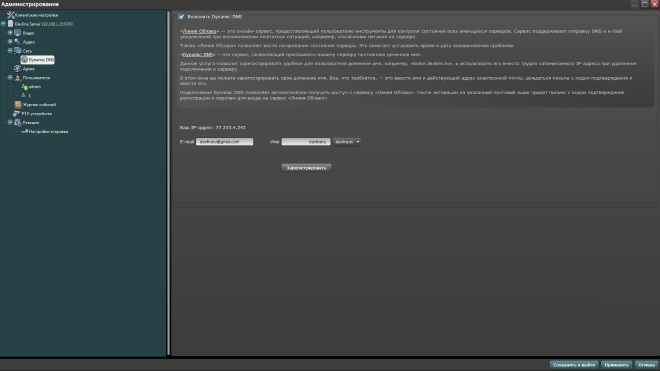This screenshot has width=660, height=371.
Task: Expand the Video tree node
Action: point(10,32)
